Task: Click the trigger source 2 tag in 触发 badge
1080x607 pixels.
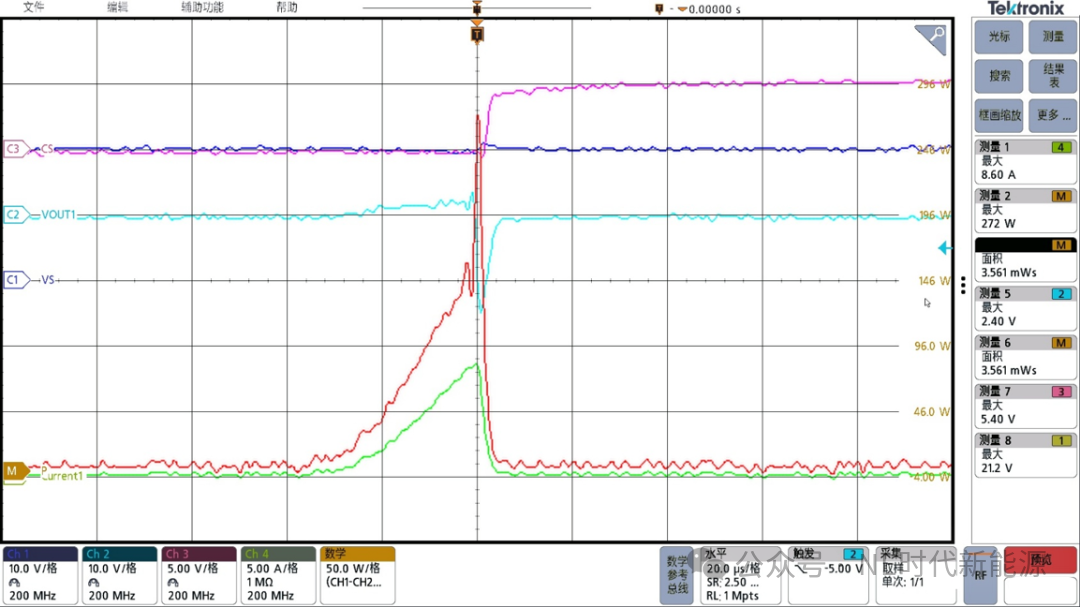Action: coord(853,554)
